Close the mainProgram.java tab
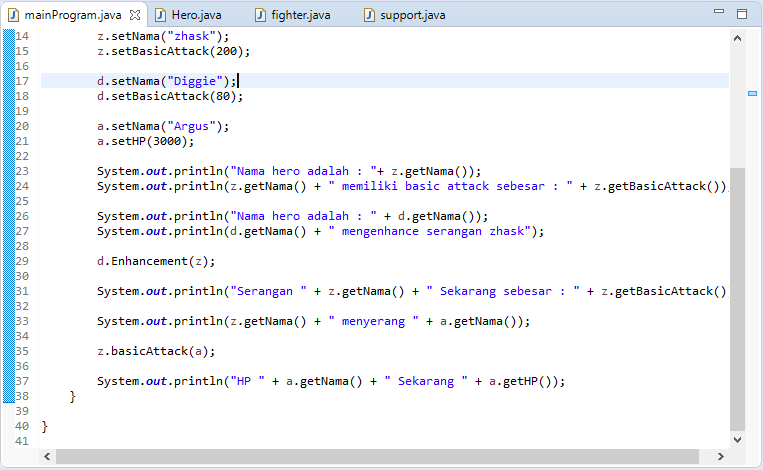The width and height of the screenshot is (763, 470). click(135, 15)
